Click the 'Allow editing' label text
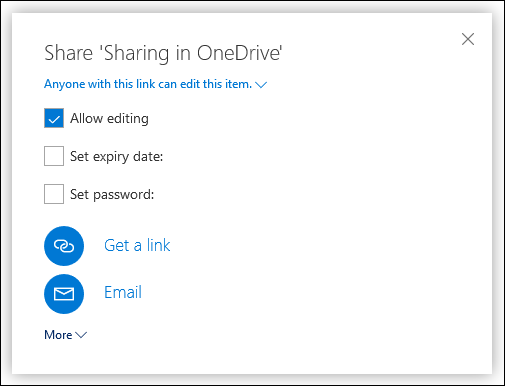The image size is (505, 386). click(x=109, y=118)
